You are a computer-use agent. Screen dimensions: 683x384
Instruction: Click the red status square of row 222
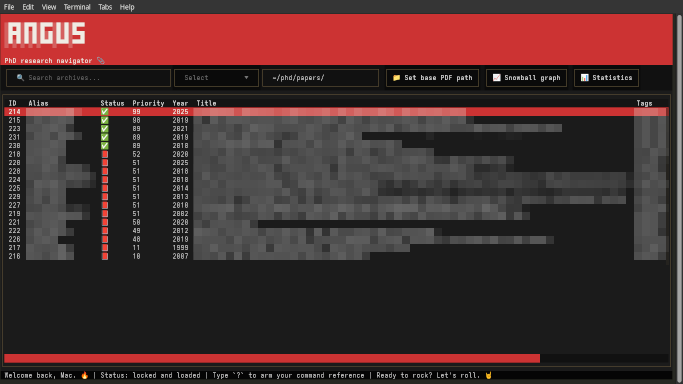(105, 231)
